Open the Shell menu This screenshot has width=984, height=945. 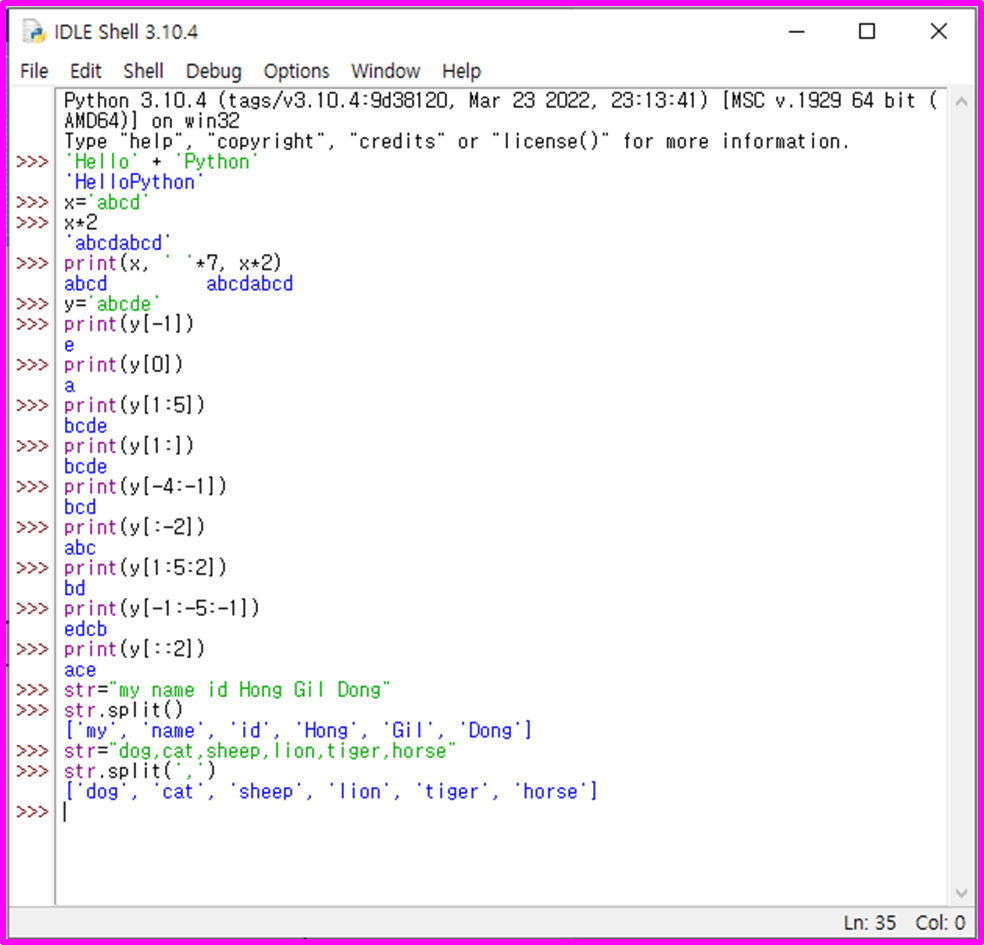(x=143, y=71)
